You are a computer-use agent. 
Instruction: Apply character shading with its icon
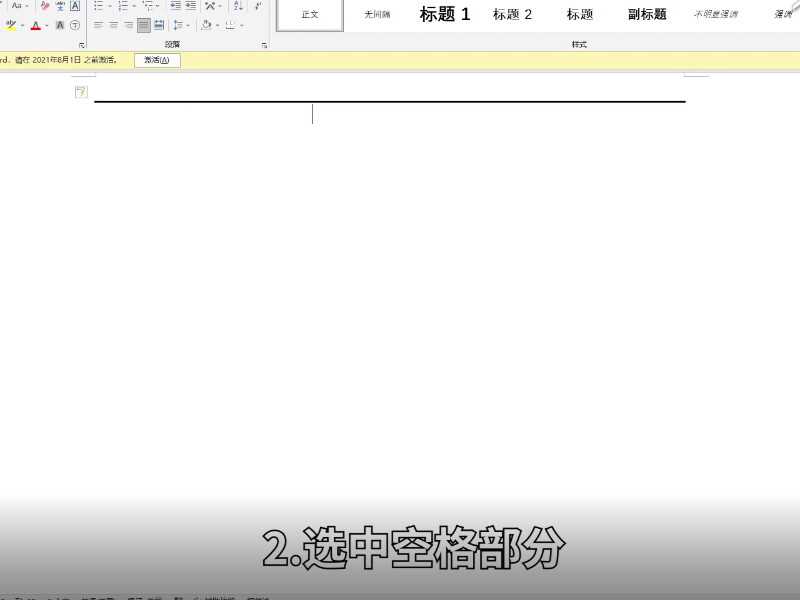[x=58, y=25]
